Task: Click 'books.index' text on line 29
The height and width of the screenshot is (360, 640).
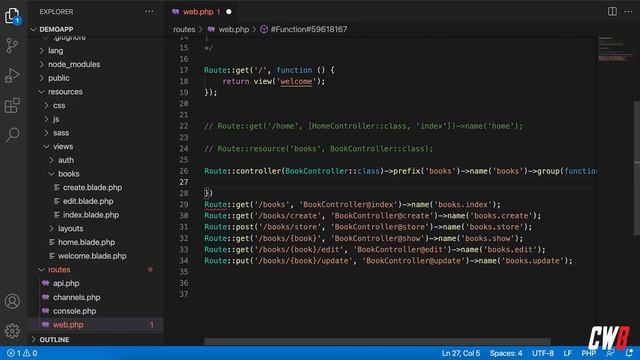Action: [463, 204]
